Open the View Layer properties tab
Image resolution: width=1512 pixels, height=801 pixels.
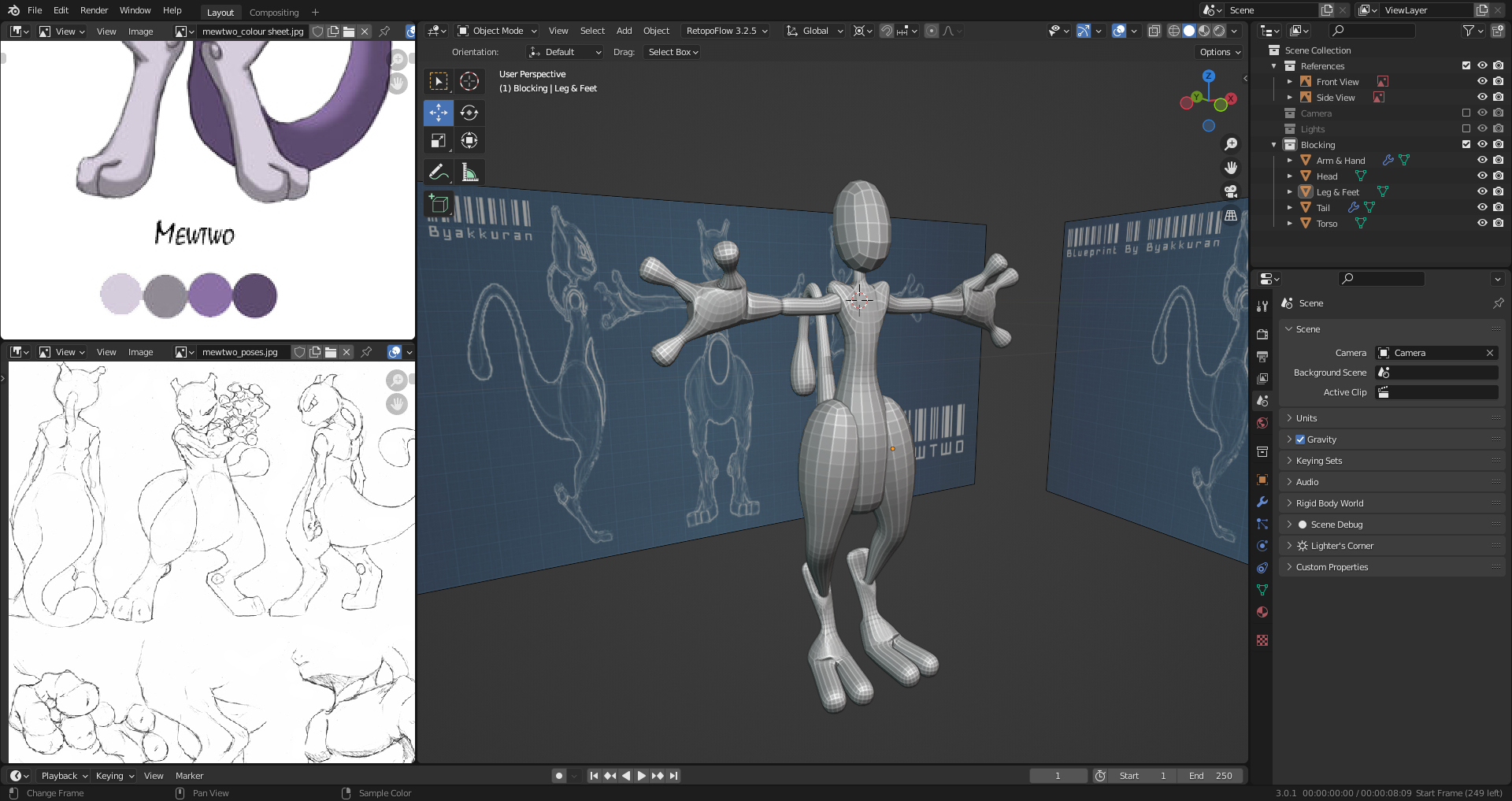[1262, 378]
